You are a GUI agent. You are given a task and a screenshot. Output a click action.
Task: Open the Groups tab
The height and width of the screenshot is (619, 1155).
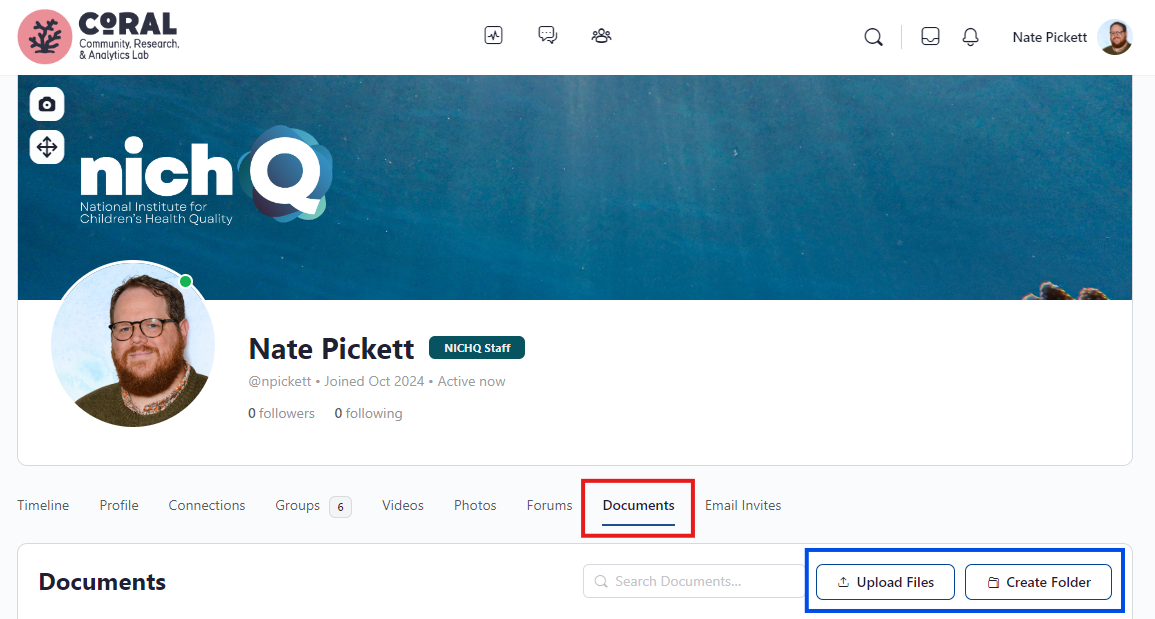click(x=298, y=505)
